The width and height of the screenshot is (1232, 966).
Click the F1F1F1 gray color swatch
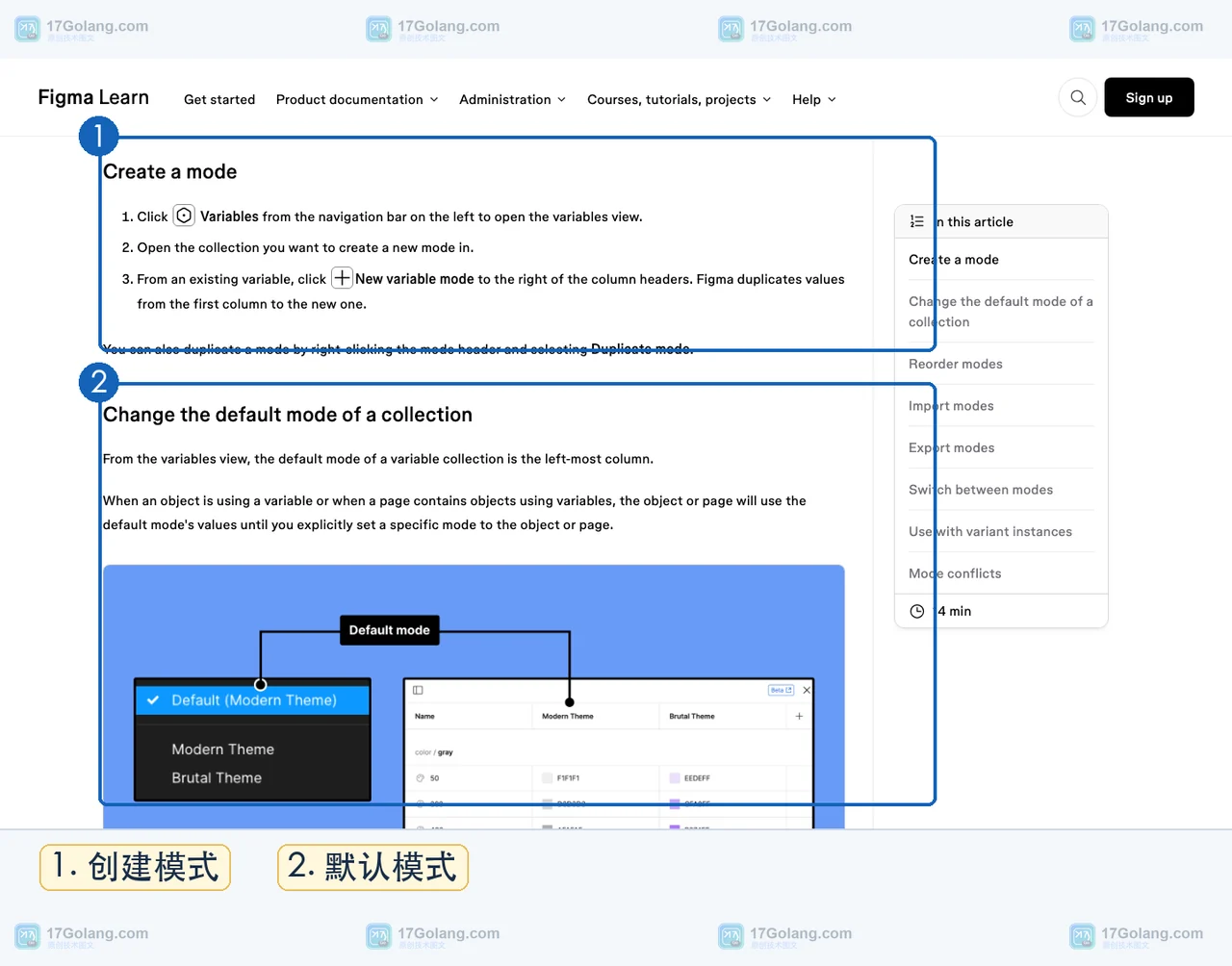point(548,777)
